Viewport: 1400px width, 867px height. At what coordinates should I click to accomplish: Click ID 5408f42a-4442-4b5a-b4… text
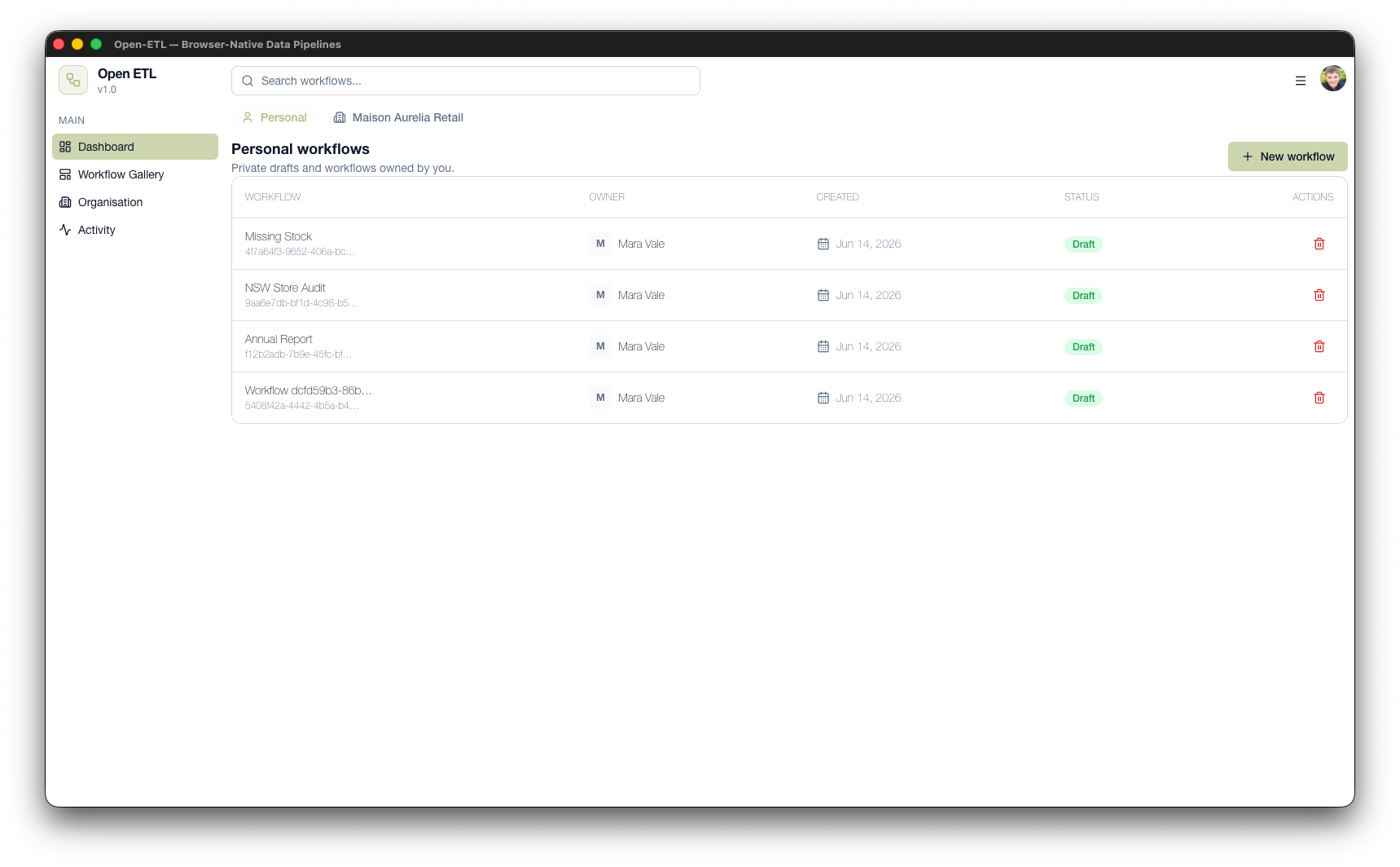tap(301, 406)
